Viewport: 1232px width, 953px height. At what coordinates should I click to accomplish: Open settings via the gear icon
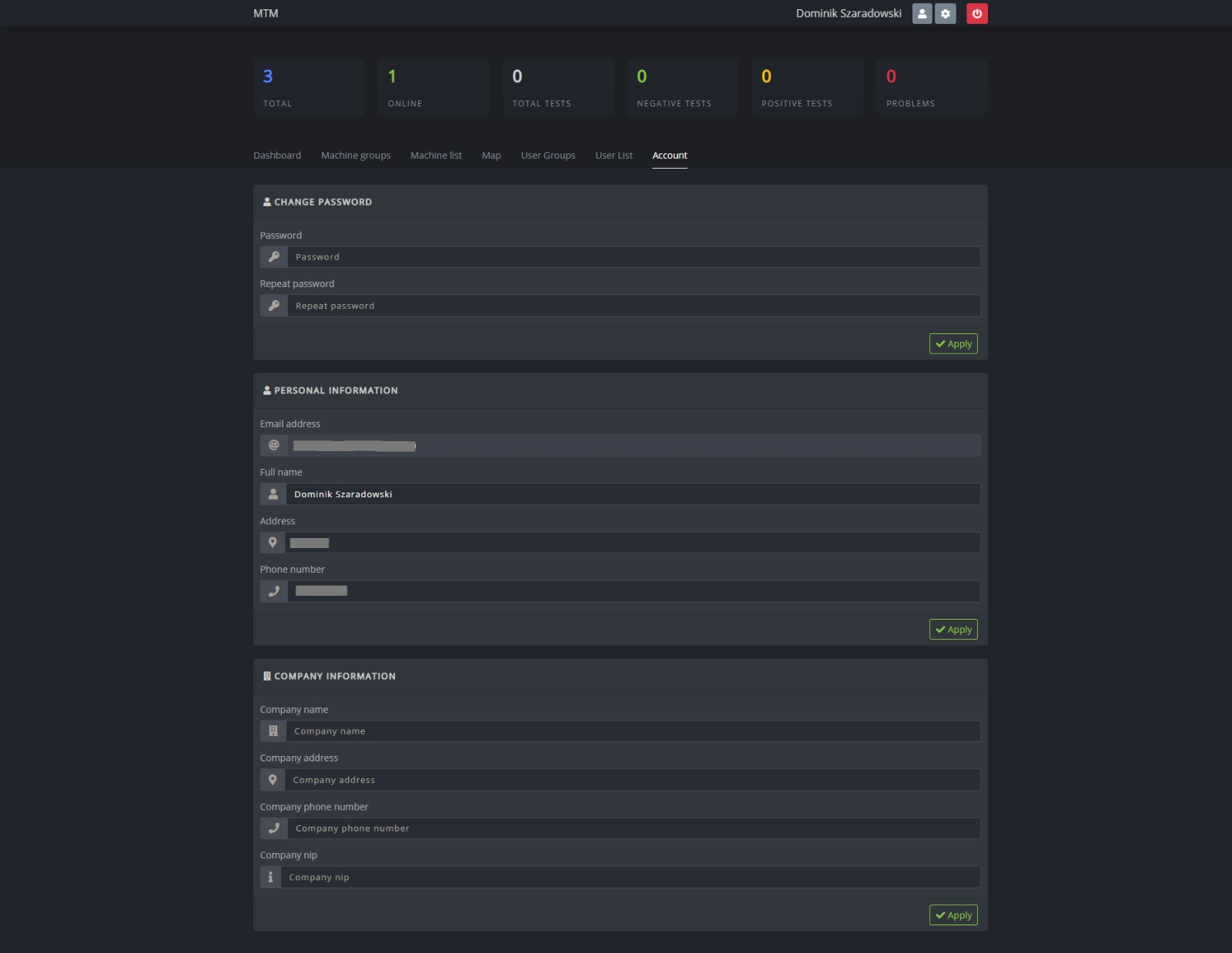click(945, 14)
